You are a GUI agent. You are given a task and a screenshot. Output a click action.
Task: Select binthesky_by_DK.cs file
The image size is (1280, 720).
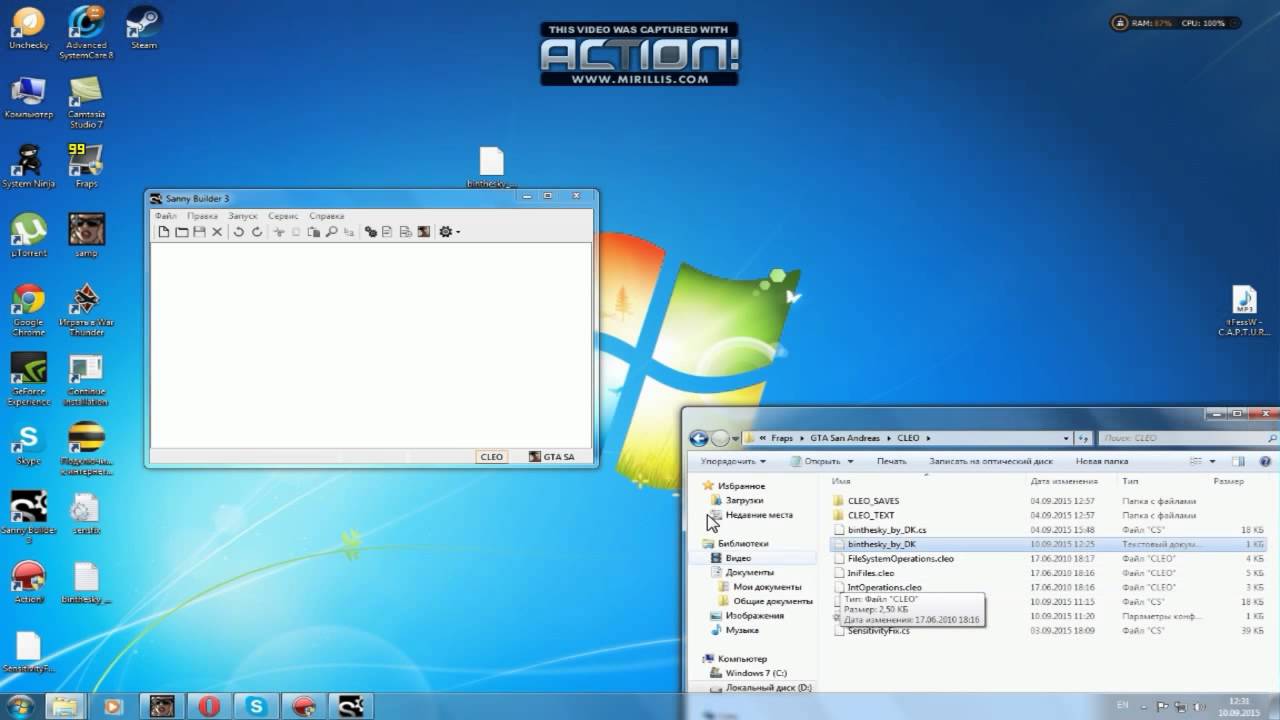pyautogui.click(x=886, y=530)
